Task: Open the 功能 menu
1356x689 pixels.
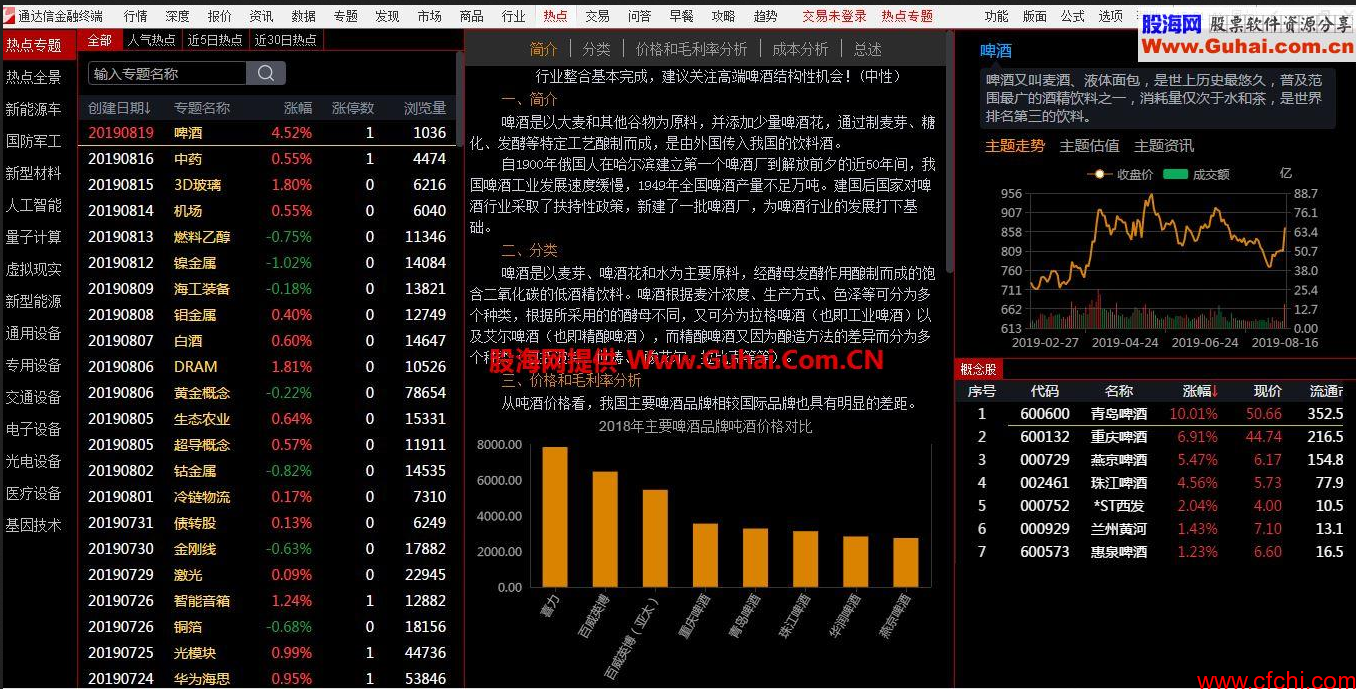Action: click(996, 16)
